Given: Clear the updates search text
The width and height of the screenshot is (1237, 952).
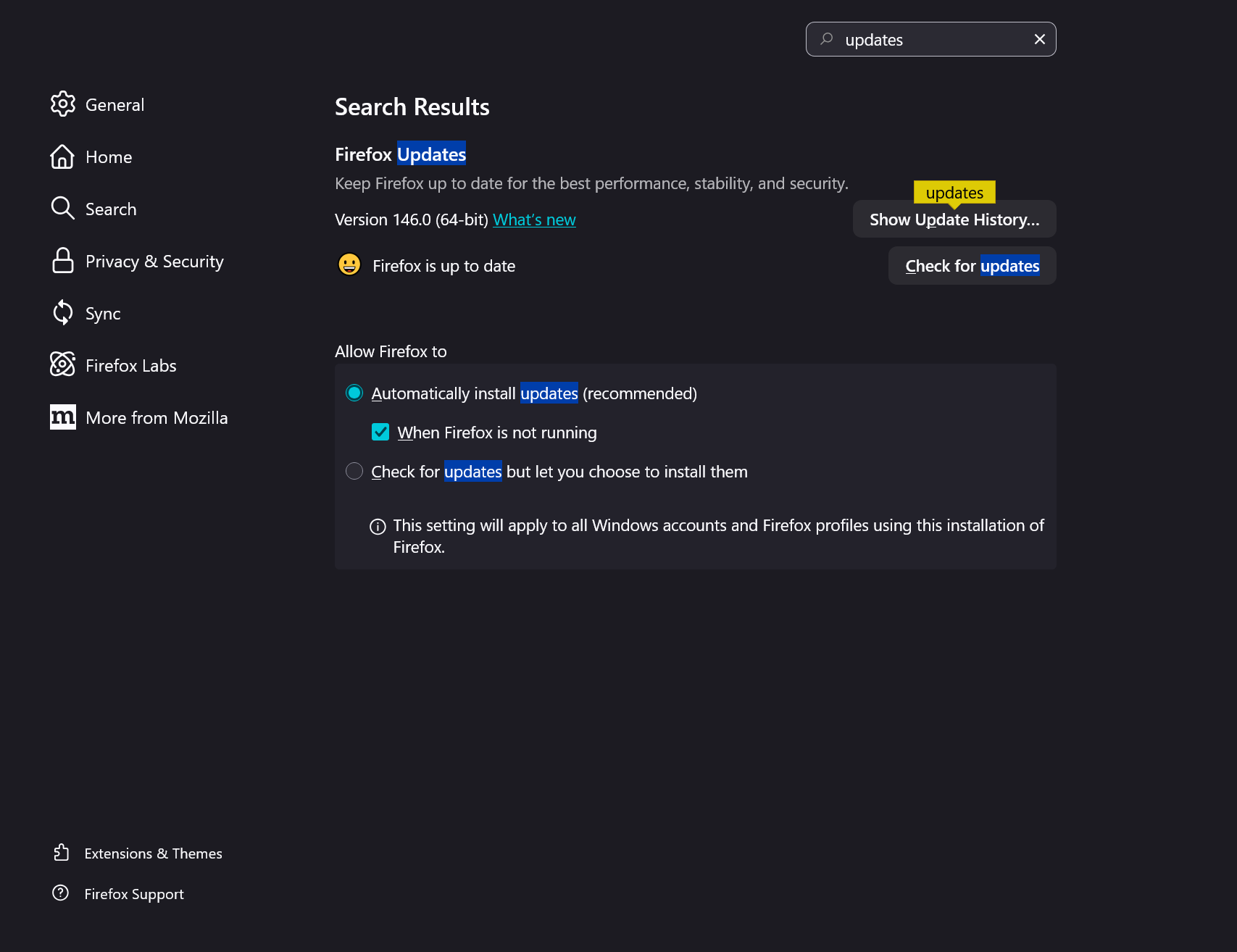Looking at the screenshot, I should click(x=1039, y=39).
